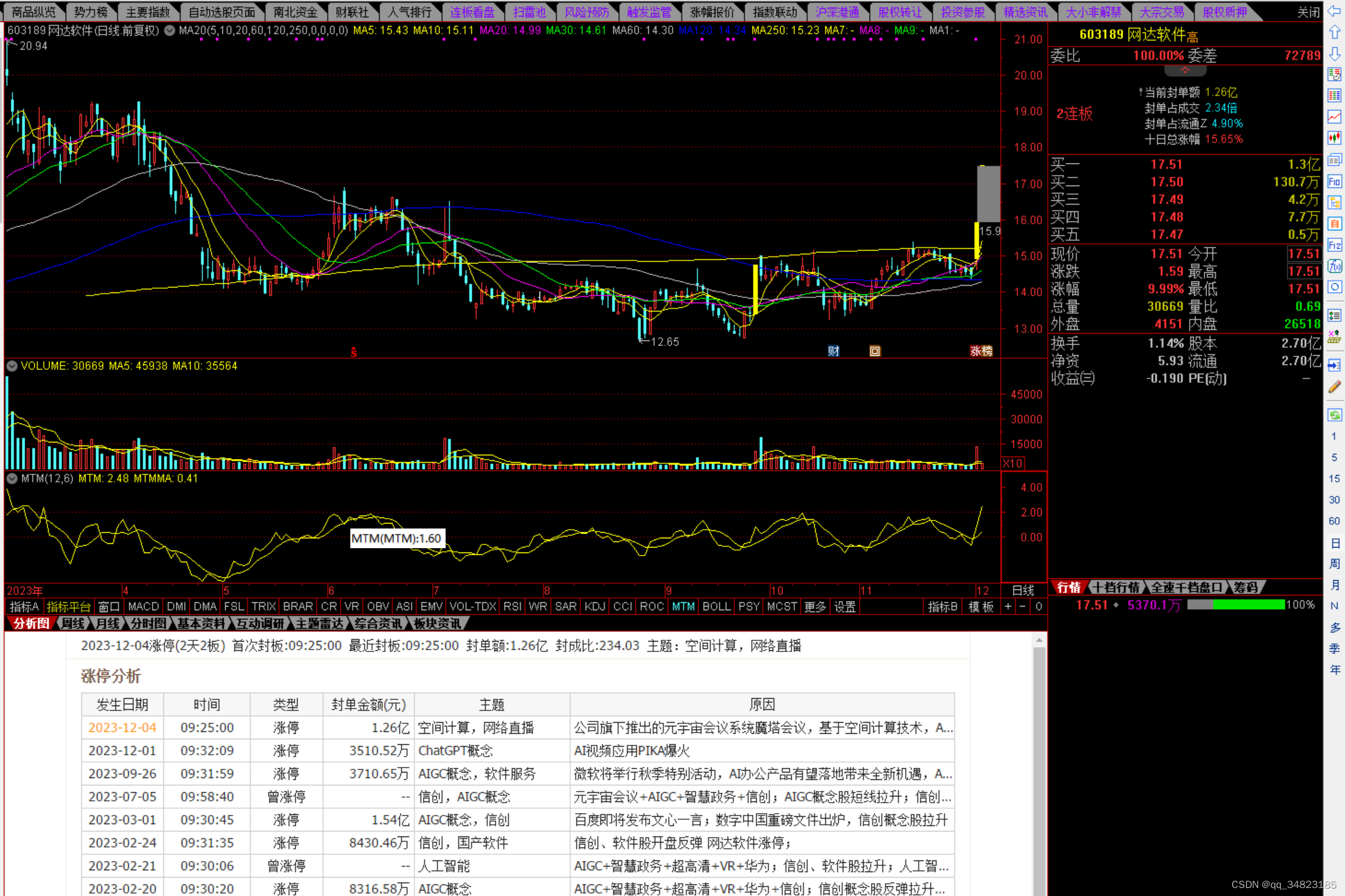The width and height of the screenshot is (1346, 896).
Task: Switch to the 周线 tab
Action: pos(73,623)
